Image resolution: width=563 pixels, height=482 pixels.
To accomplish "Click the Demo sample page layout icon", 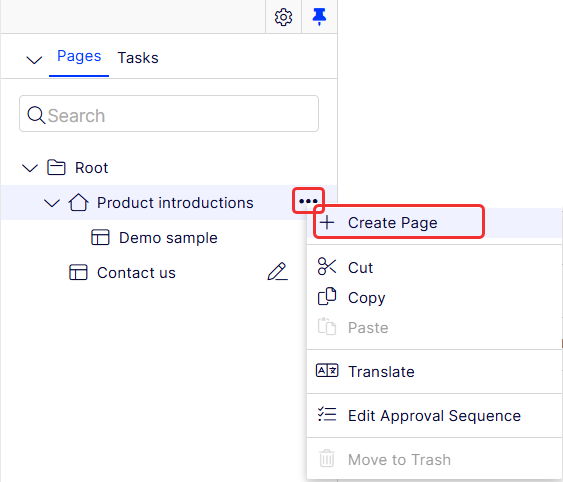I will pos(100,237).
